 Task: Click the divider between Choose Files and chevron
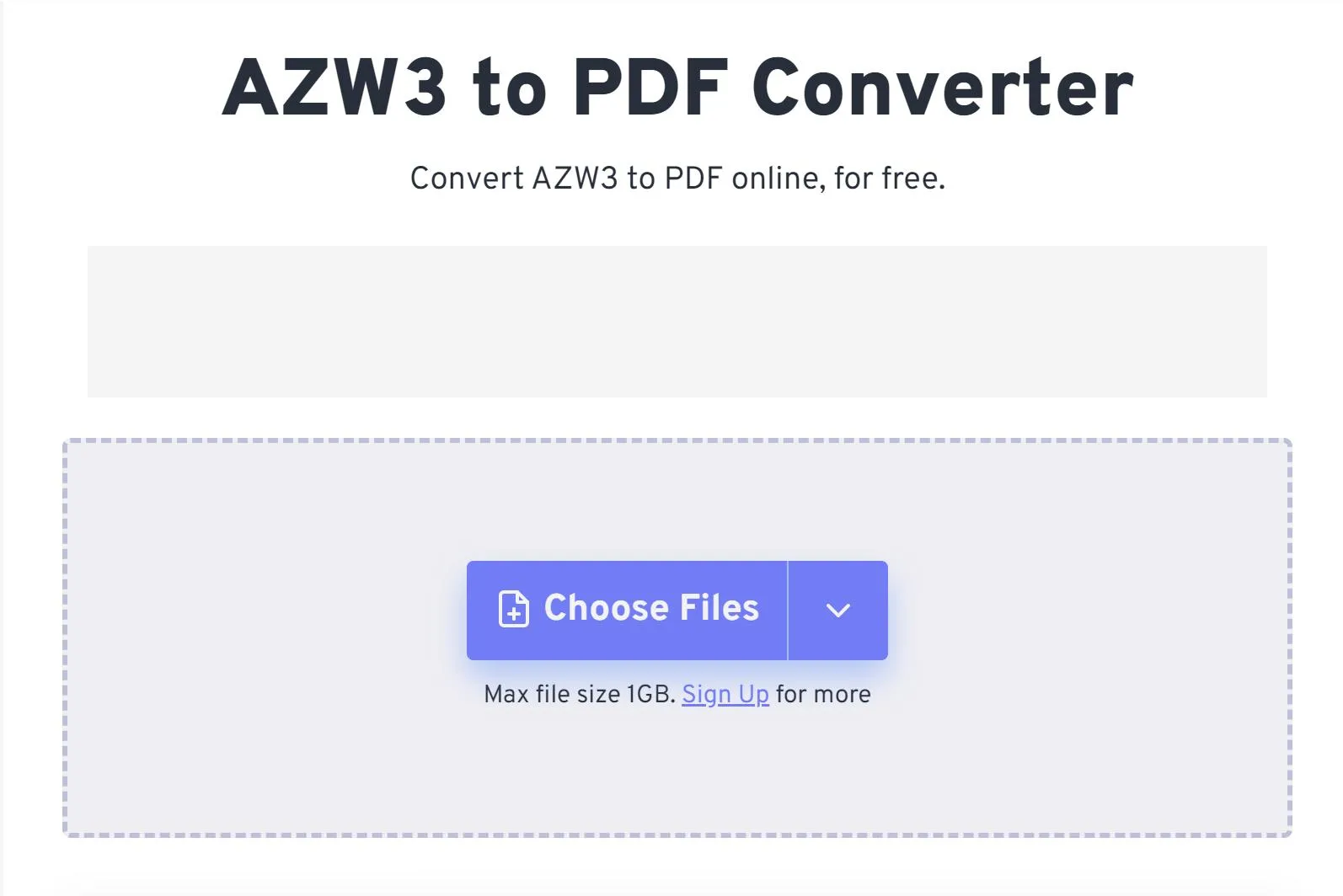(789, 610)
